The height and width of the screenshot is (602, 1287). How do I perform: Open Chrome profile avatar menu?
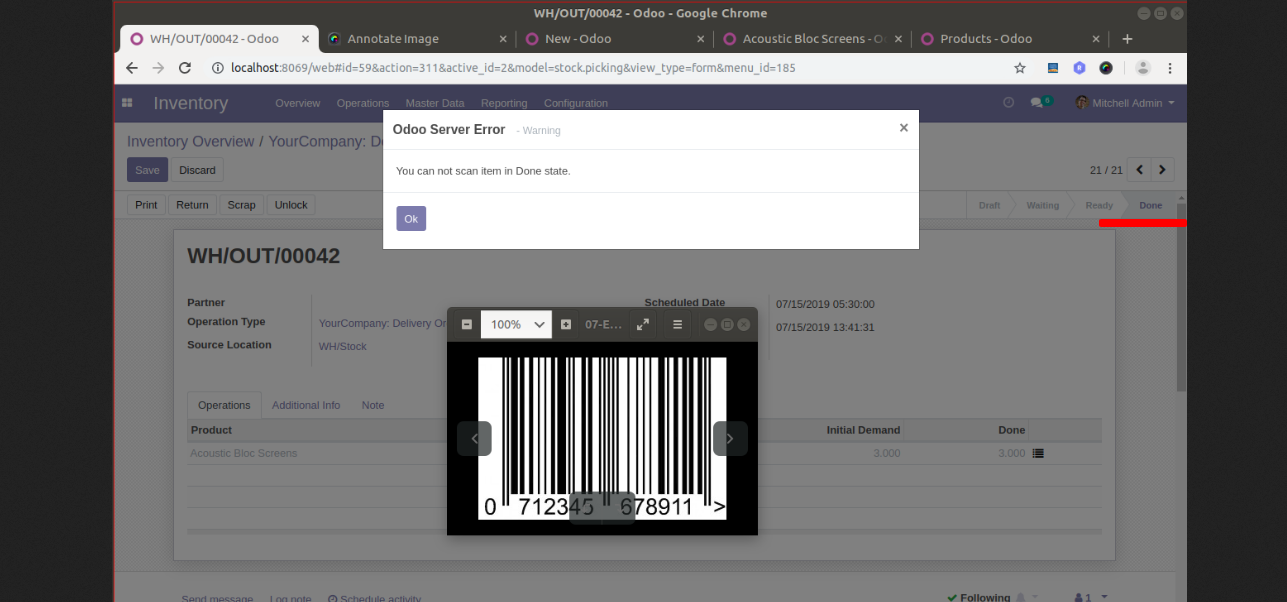tap(1143, 68)
